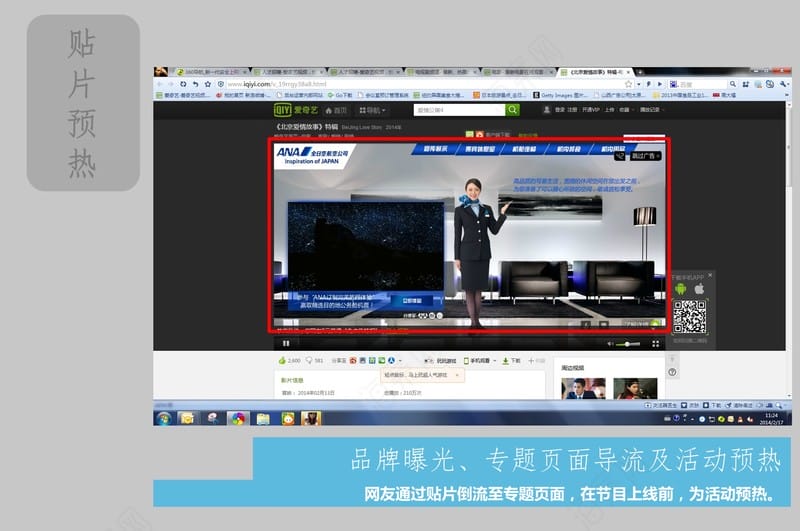The image size is (800, 531).
Task: Select the 《北京爱情故事》特辑 tab
Action: [595, 72]
